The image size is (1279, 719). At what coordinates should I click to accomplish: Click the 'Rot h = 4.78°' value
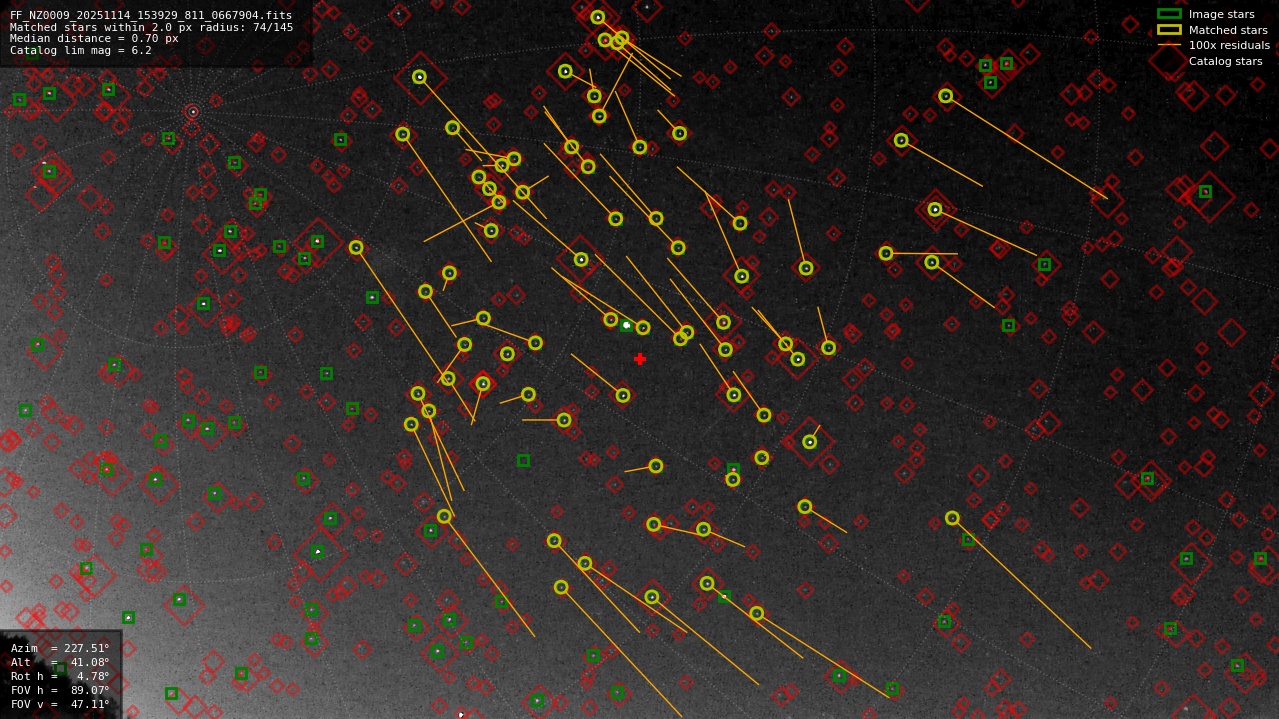click(60, 676)
